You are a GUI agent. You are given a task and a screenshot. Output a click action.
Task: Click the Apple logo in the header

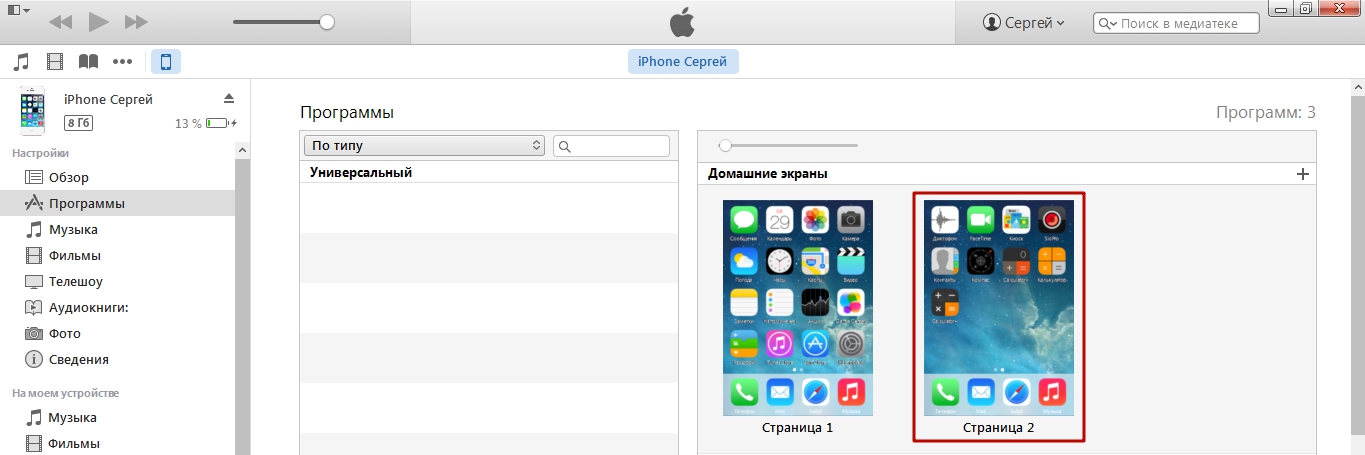682,22
